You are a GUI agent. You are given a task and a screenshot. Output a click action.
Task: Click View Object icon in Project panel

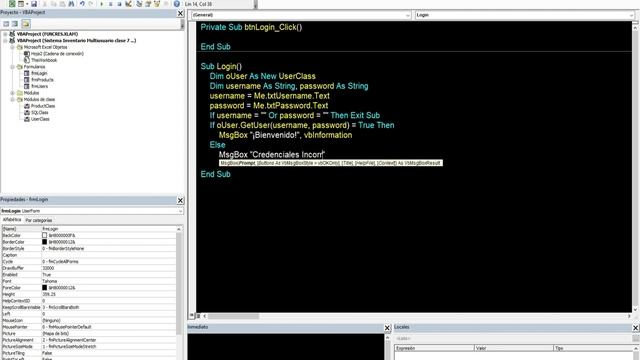[x=15, y=24]
